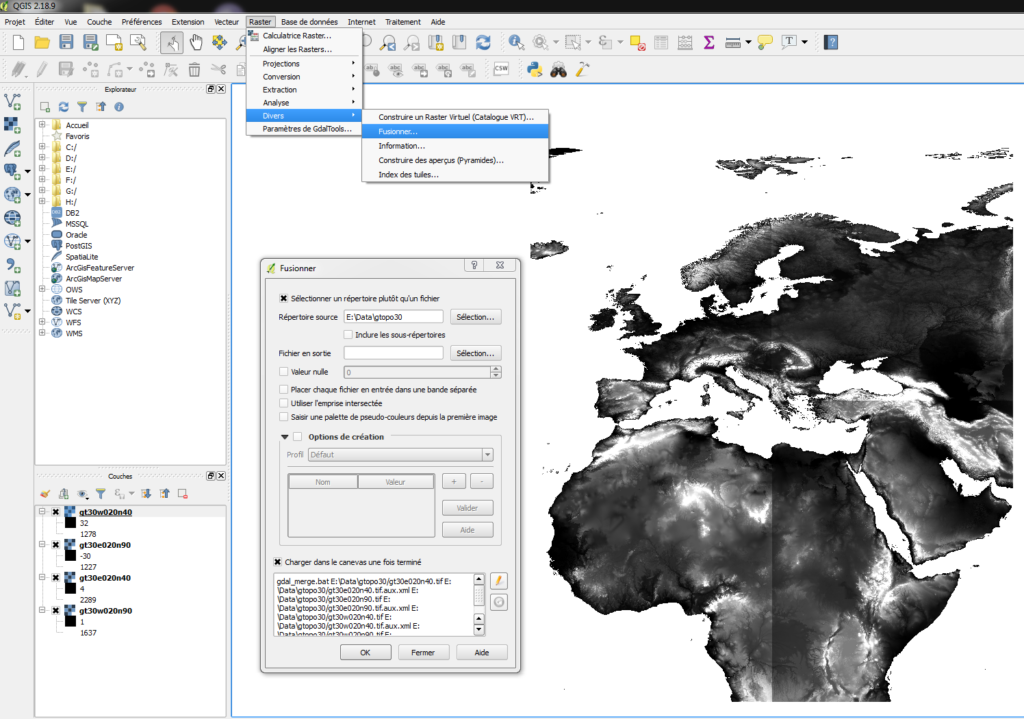Click Delete selected trash icon
The height and width of the screenshot is (719, 1024).
[195, 69]
